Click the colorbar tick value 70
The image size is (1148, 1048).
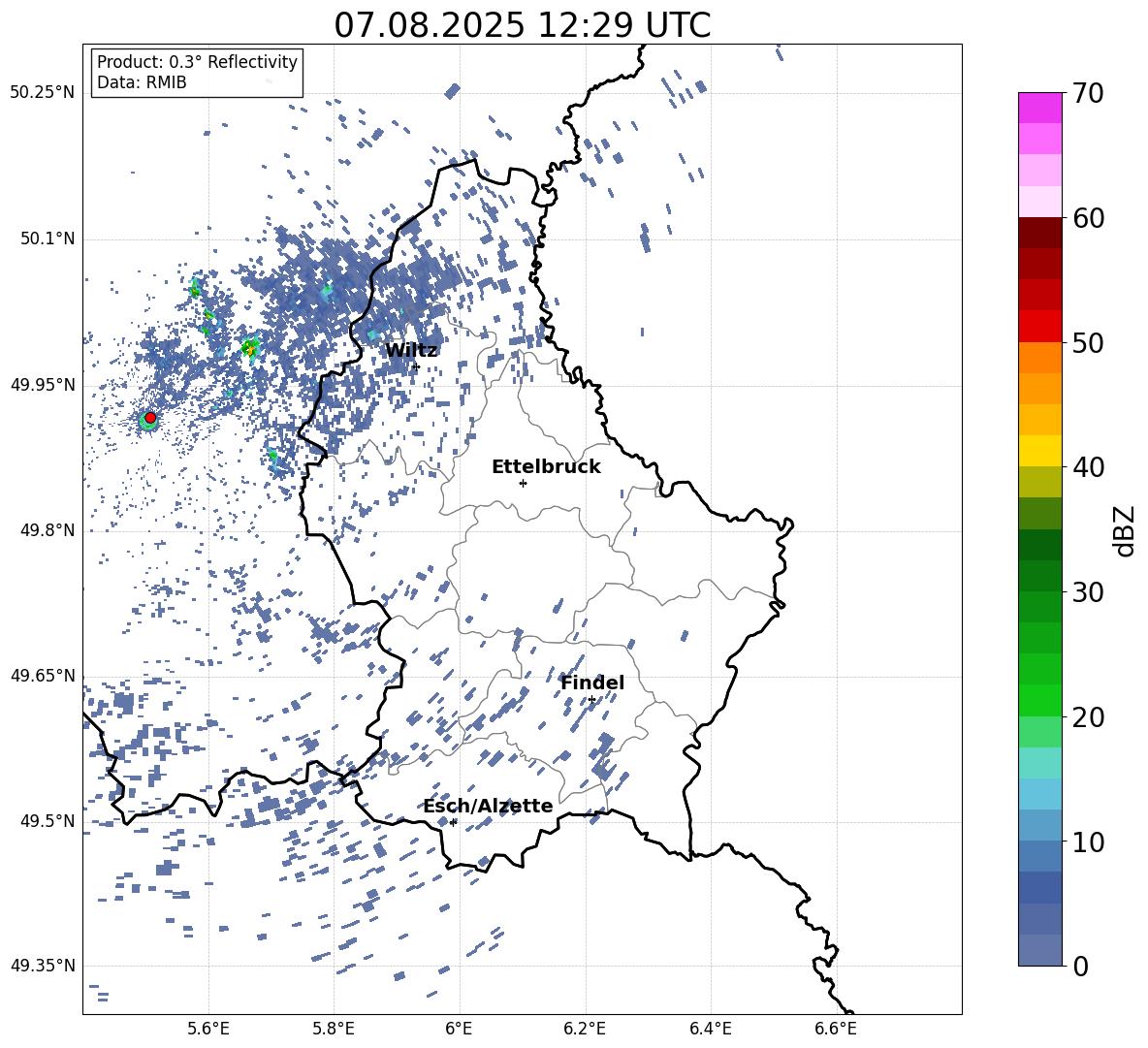pyautogui.click(x=1089, y=93)
